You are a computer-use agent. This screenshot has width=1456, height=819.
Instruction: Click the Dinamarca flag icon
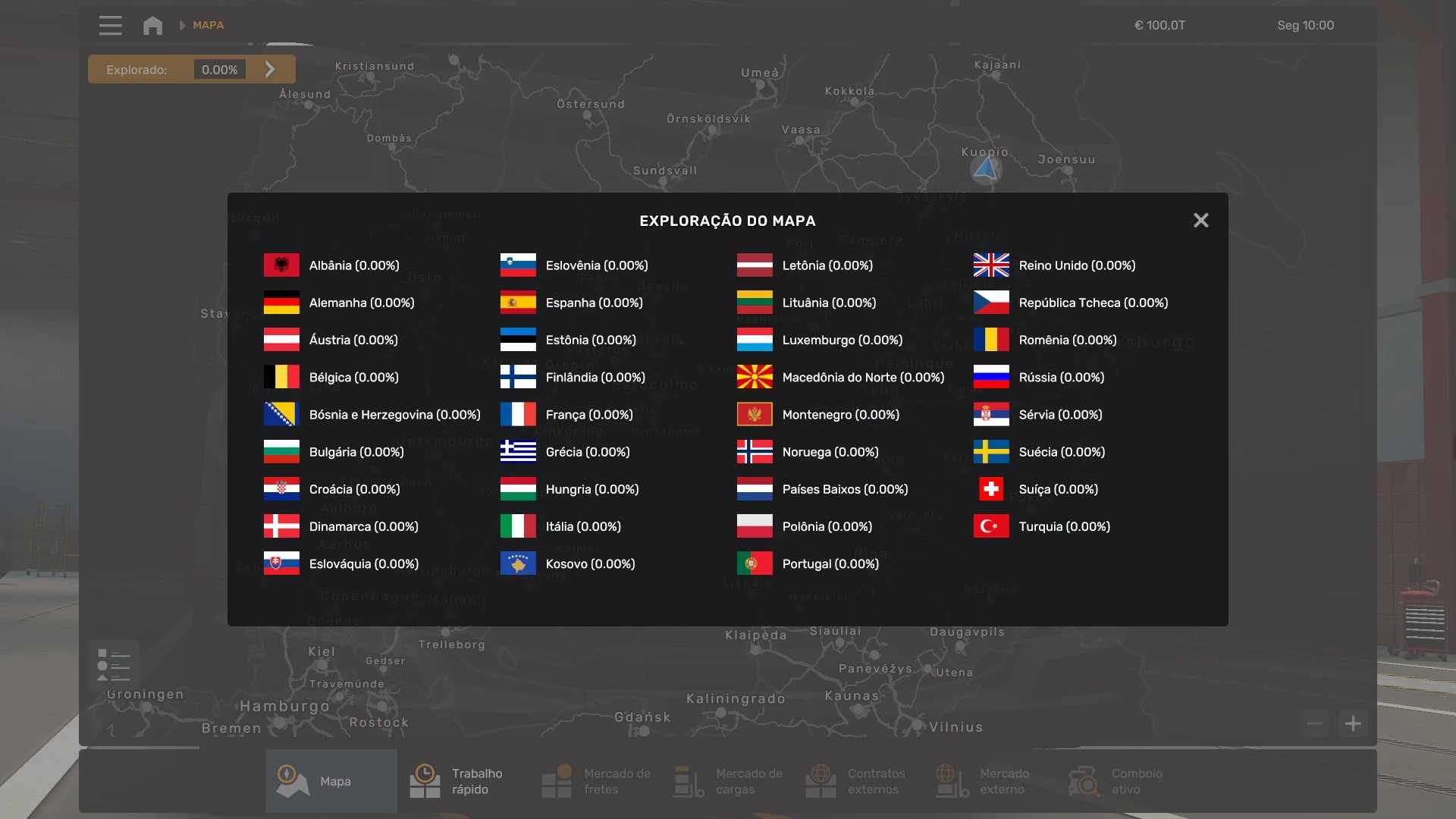pyautogui.click(x=281, y=526)
